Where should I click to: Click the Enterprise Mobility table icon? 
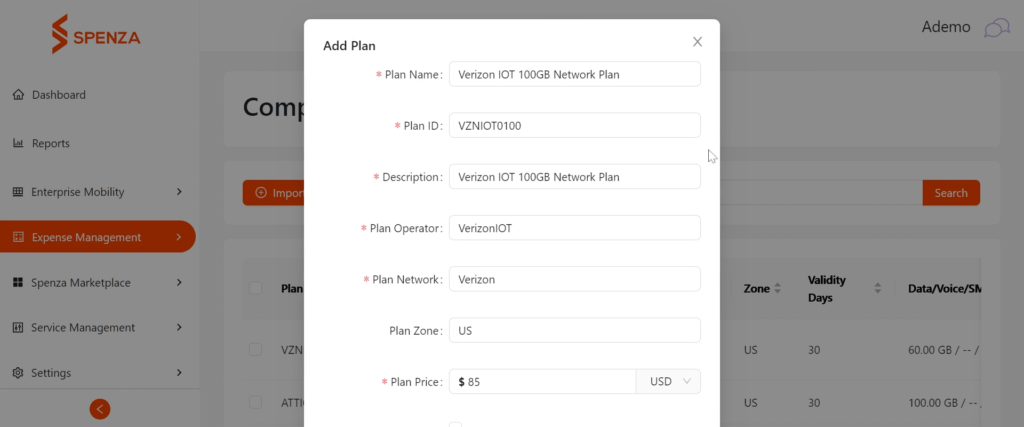pyautogui.click(x=18, y=192)
